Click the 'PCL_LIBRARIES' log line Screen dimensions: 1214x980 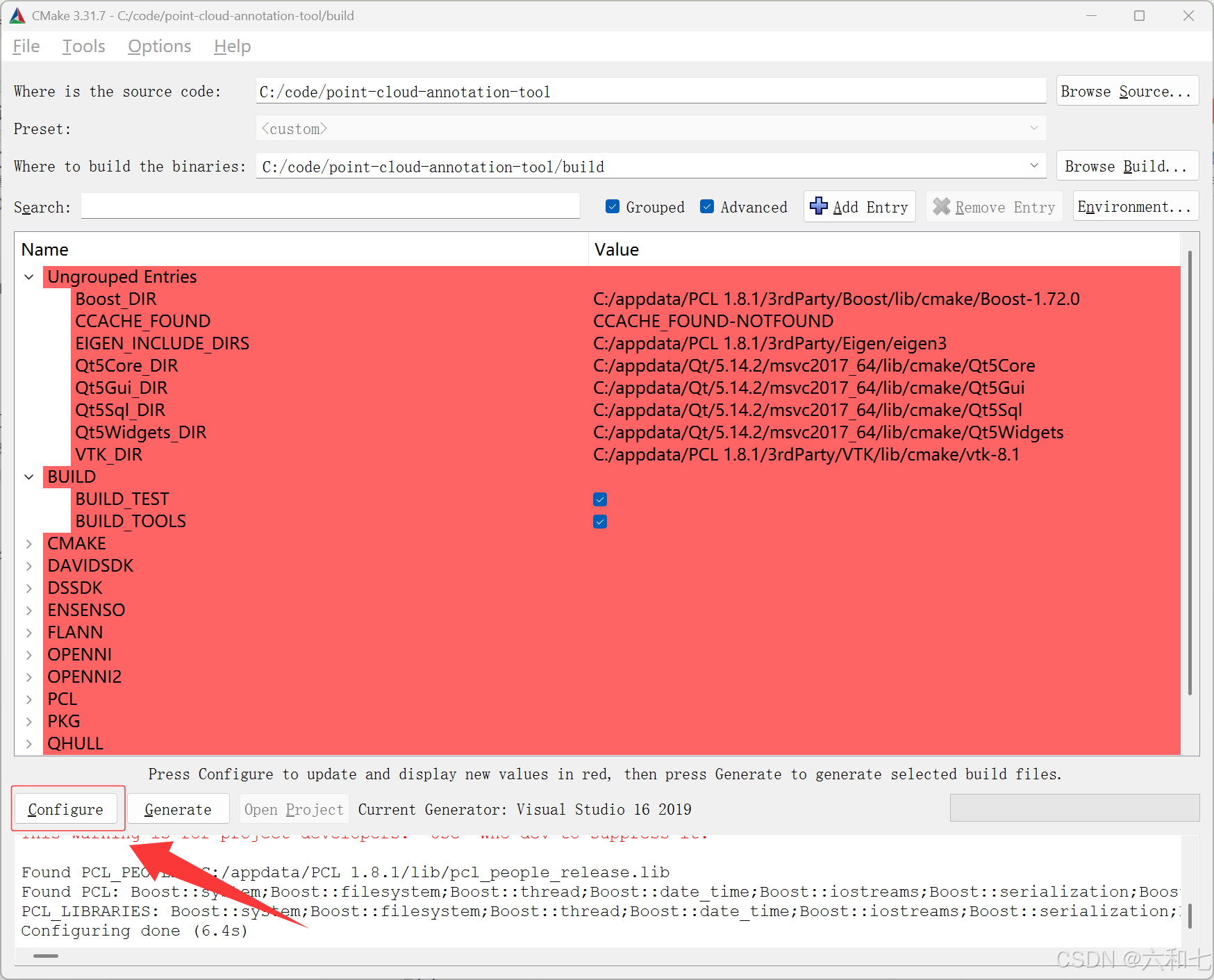pos(600,911)
